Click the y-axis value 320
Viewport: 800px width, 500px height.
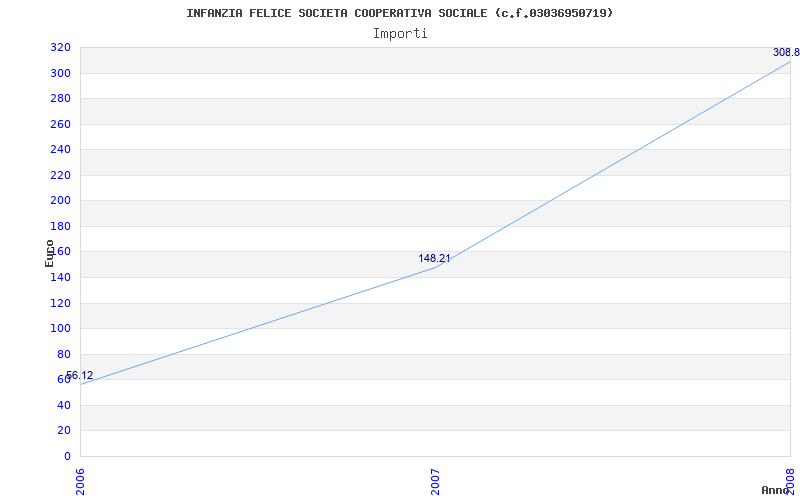tap(60, 47)
